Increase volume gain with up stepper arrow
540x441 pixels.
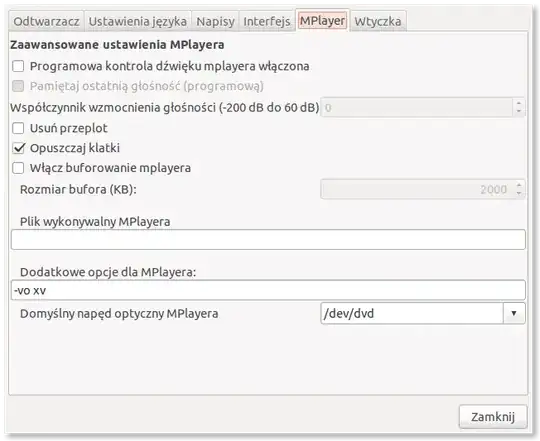[x=519, y=103]
